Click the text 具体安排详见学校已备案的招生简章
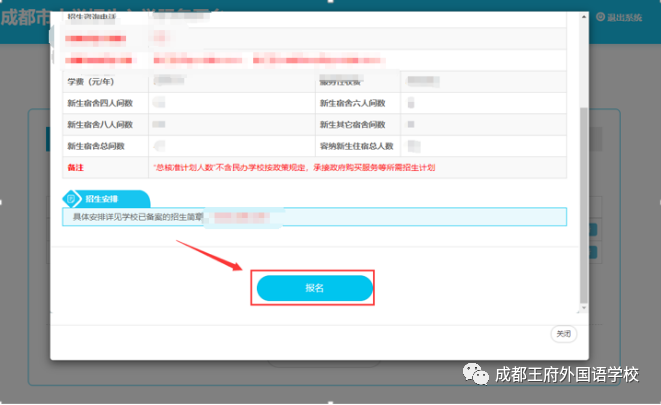This screenshot has height=405, width=661. tap(138, 217)
